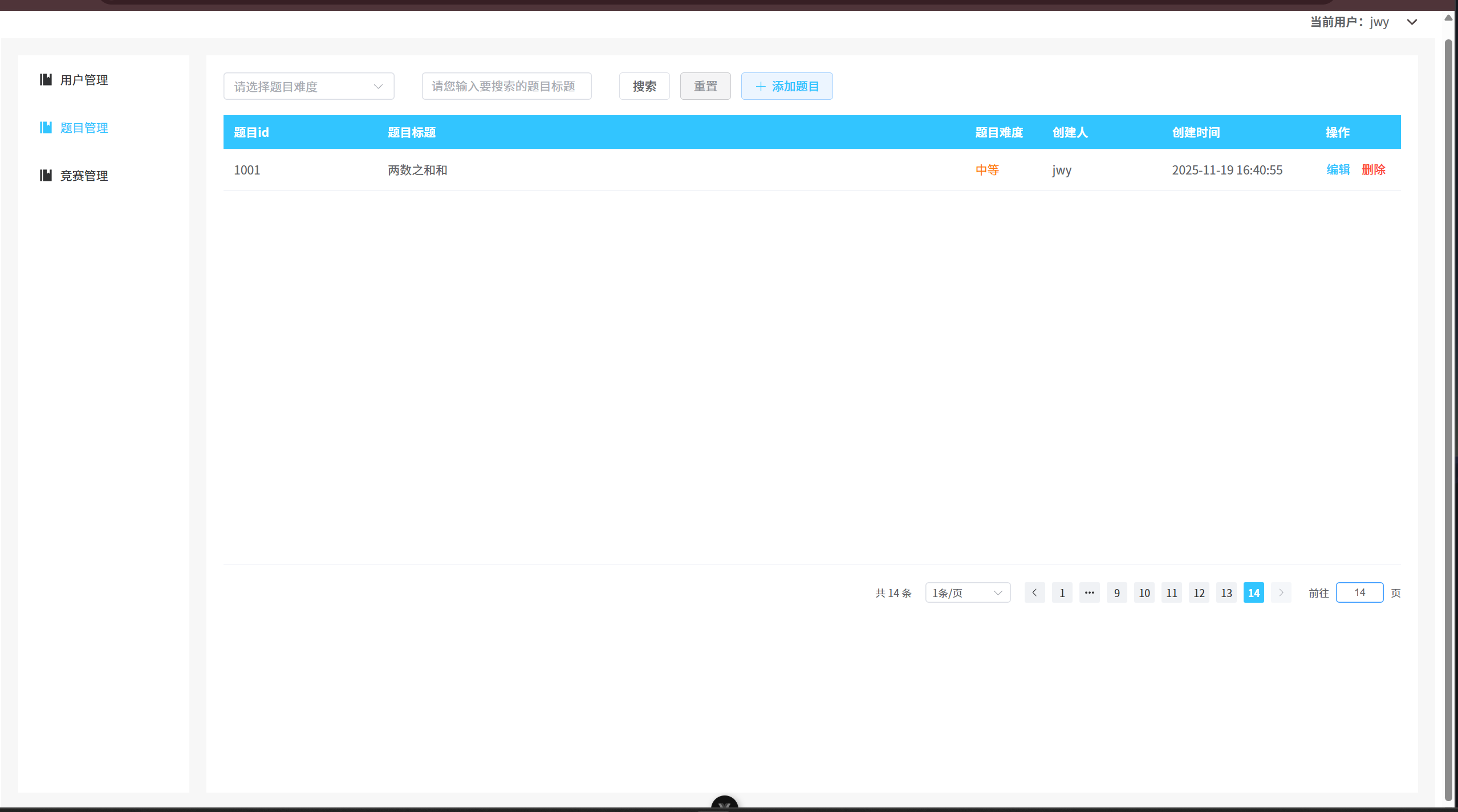Expand the current user jwy dropdown
This screenshot has width=1458, height=812.
1412,22
